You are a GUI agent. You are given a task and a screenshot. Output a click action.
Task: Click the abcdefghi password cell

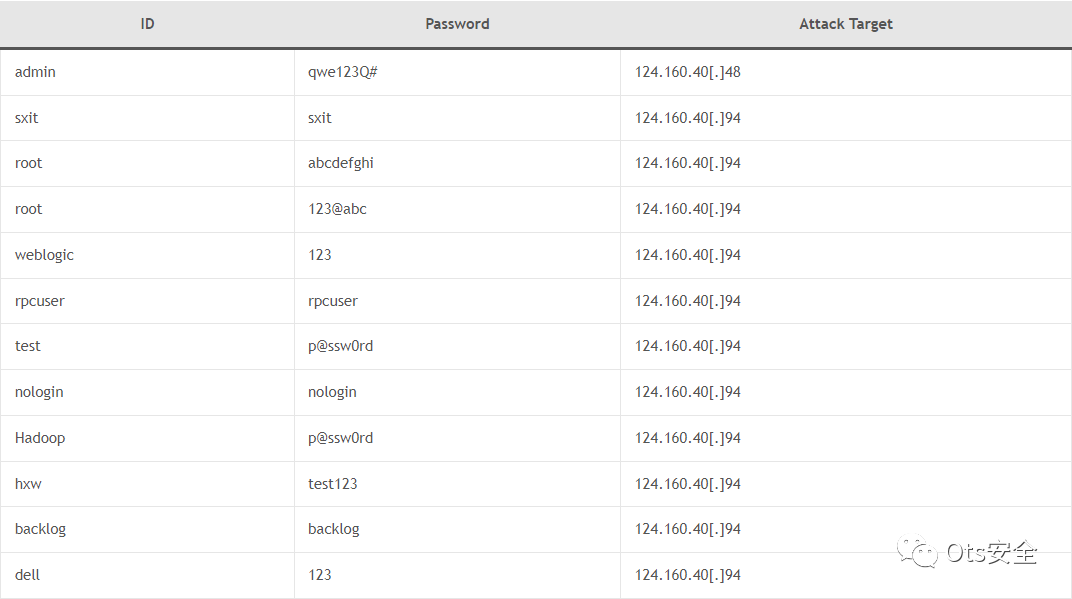341,163
